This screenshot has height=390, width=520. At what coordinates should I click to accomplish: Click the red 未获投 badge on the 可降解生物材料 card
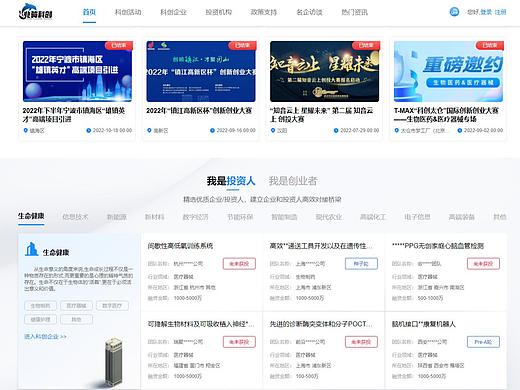click(239, 342)
